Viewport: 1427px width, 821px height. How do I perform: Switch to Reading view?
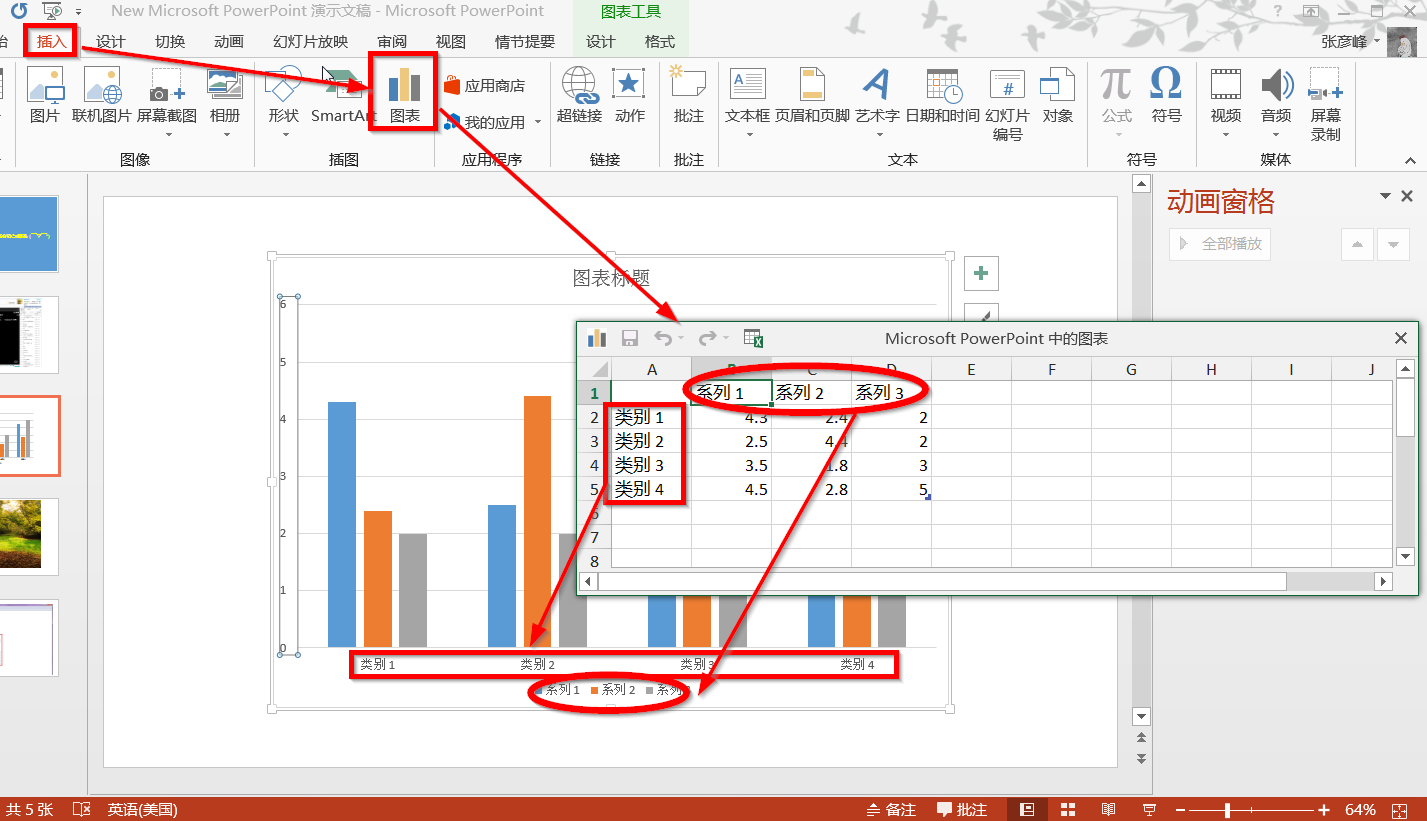point(1108,810)
